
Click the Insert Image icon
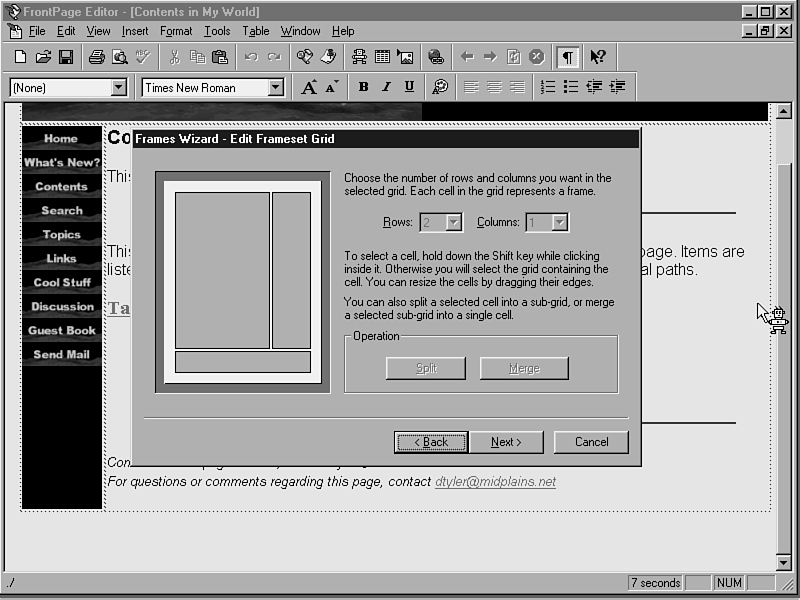click(x=405, y=57)
